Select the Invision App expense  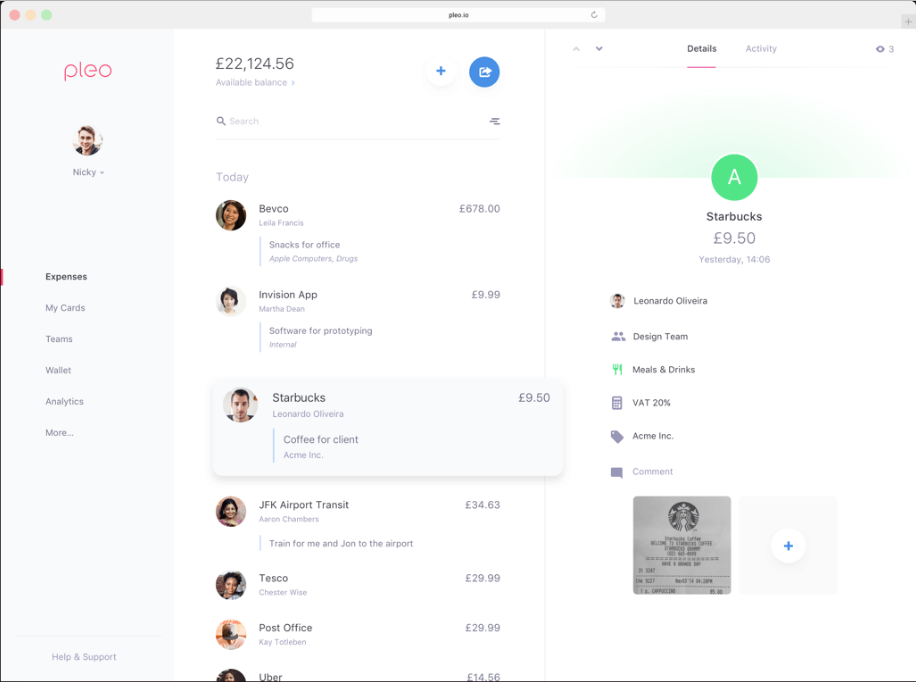click(x=358, y=319)
